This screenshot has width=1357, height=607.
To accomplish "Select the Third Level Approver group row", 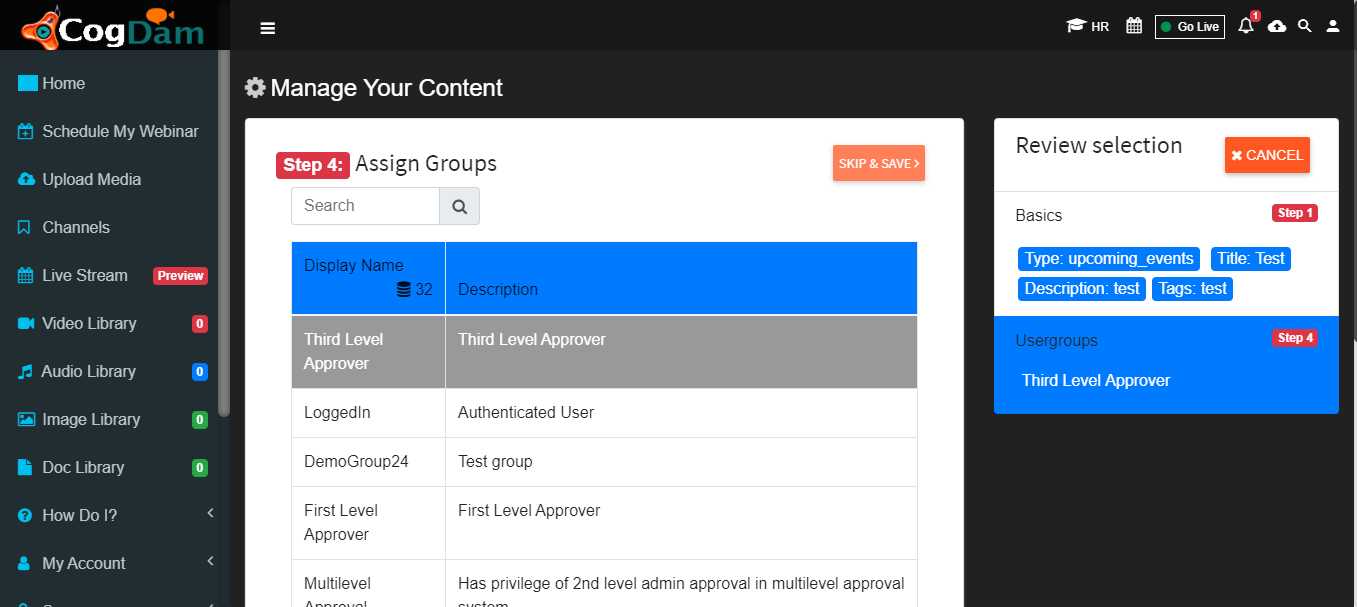I will [x=604, y=352].
